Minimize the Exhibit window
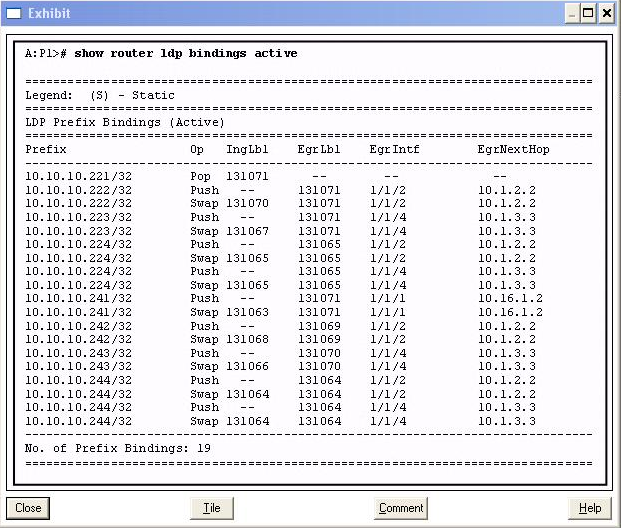 coord(571,13)
